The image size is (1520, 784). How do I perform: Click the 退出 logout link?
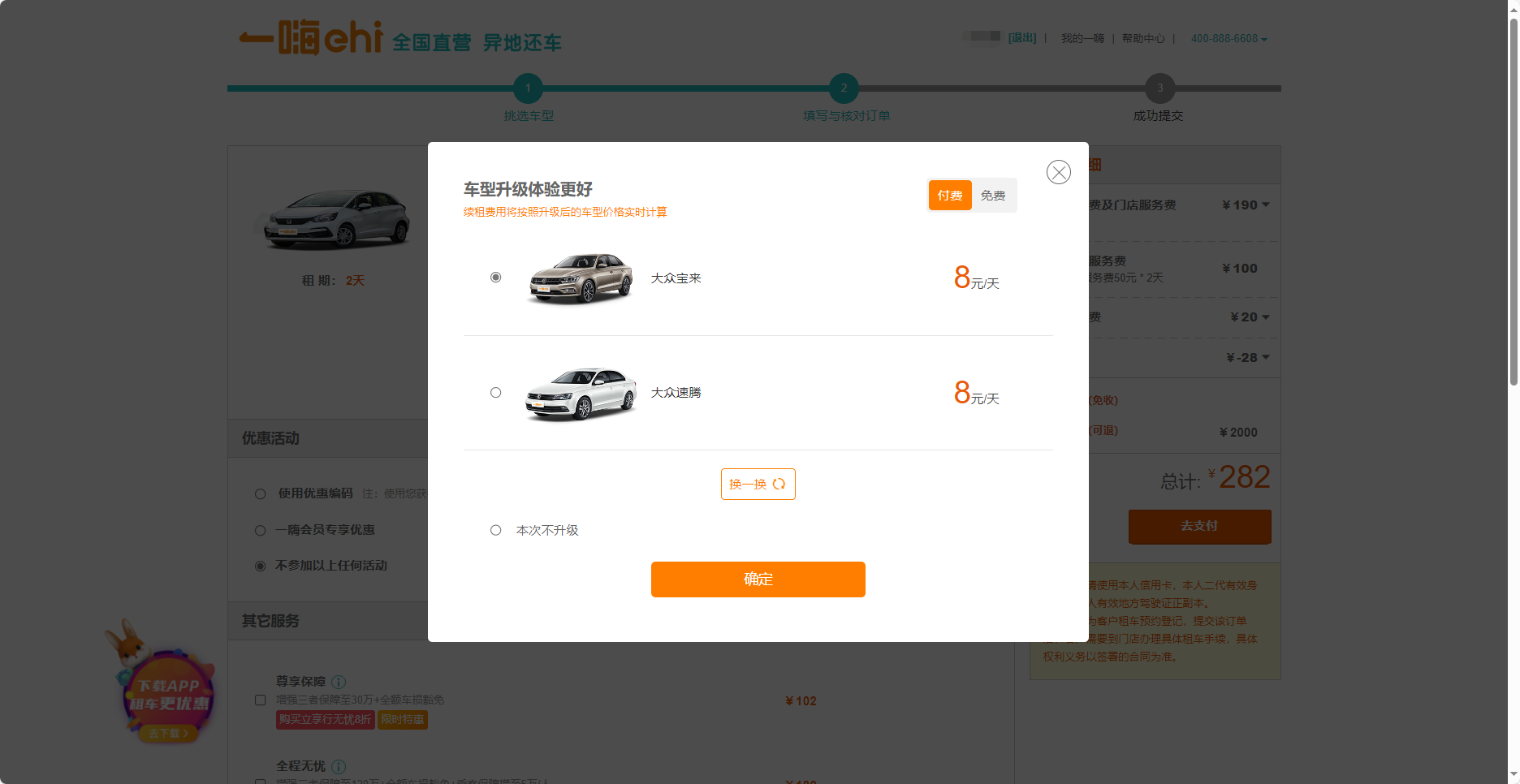pos(1022,38)
